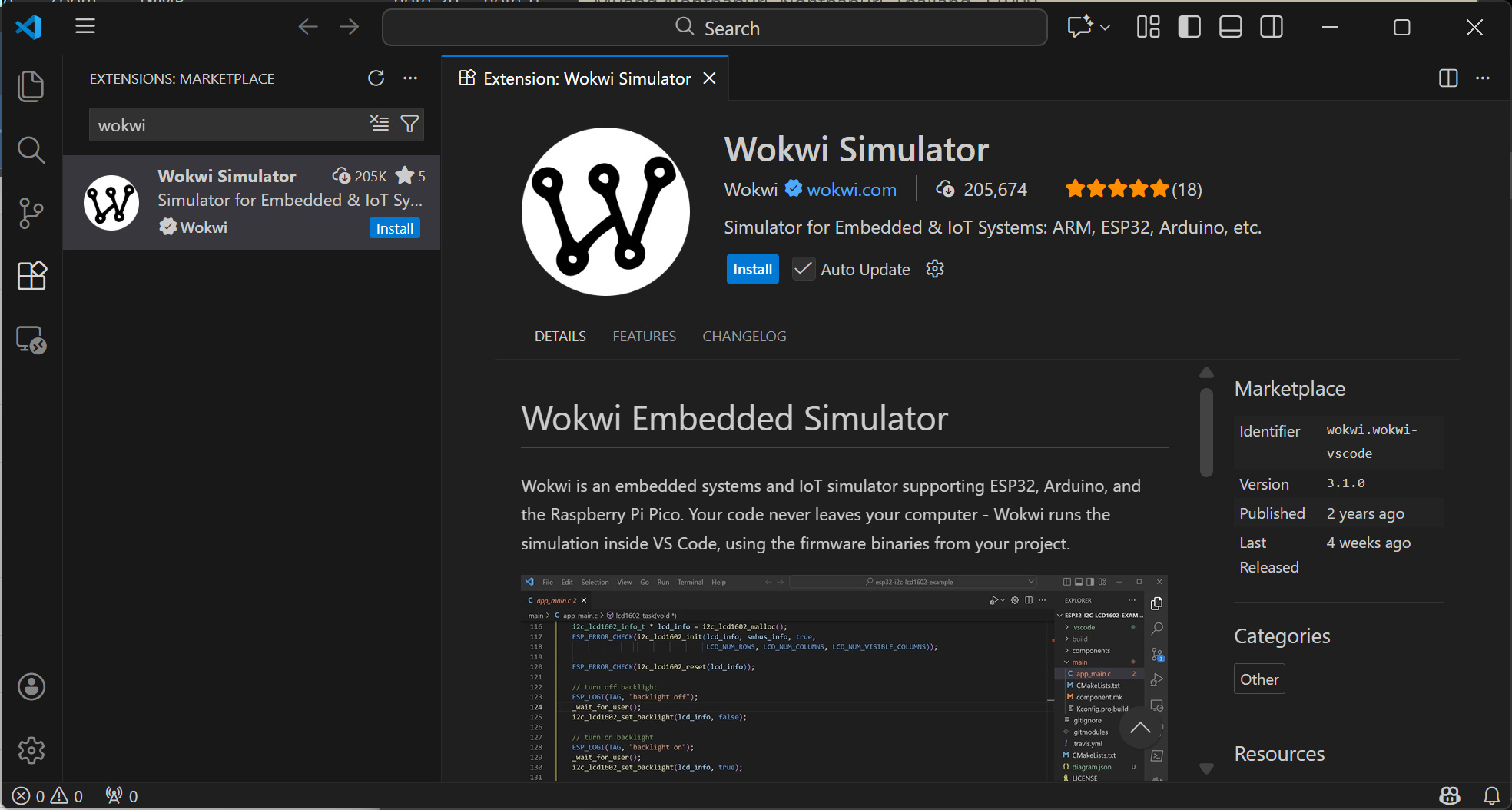Click Install button on extension details page
1512x810 pixels.
pos(752,269)
